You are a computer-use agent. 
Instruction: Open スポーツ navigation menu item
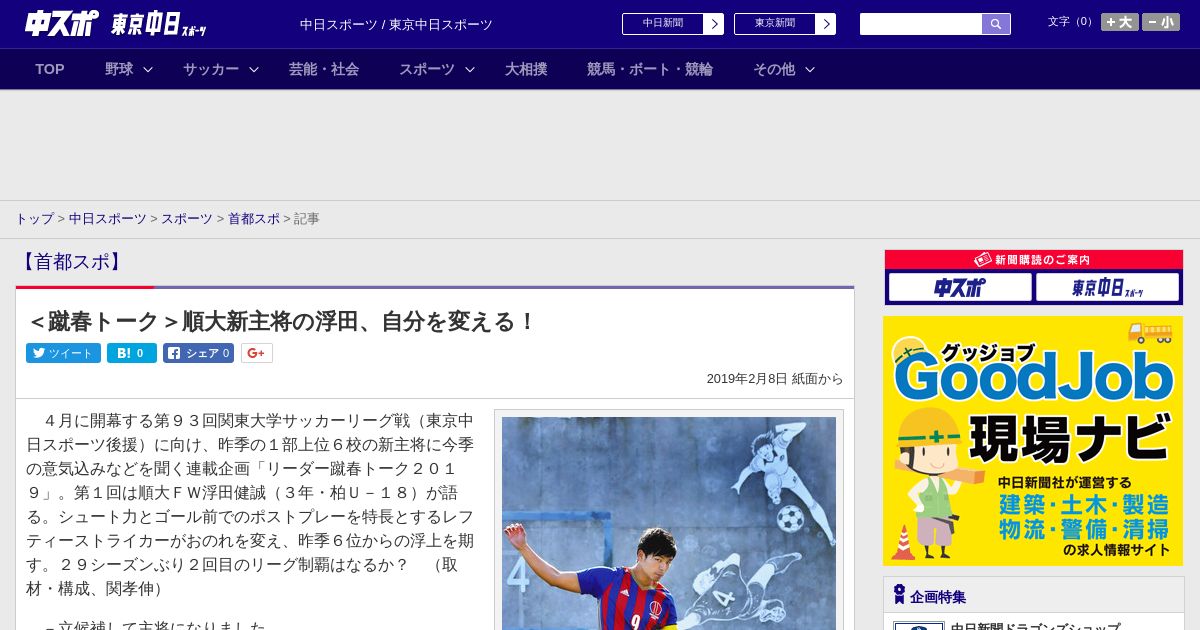[427, 69]
